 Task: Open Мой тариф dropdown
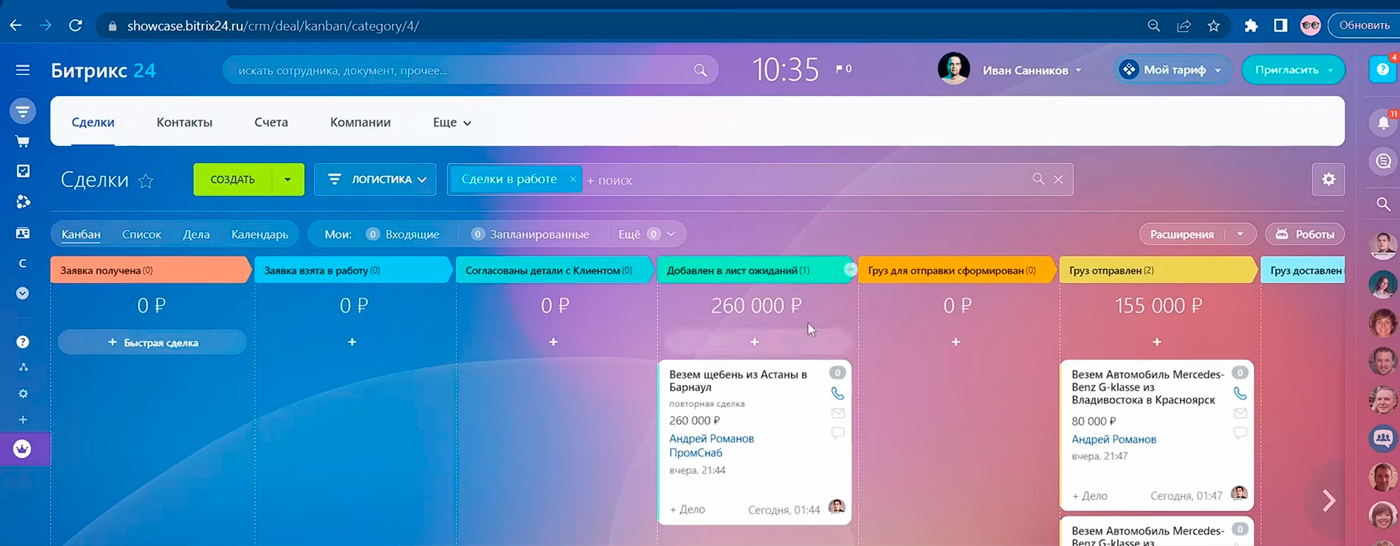click(1172, 70)
